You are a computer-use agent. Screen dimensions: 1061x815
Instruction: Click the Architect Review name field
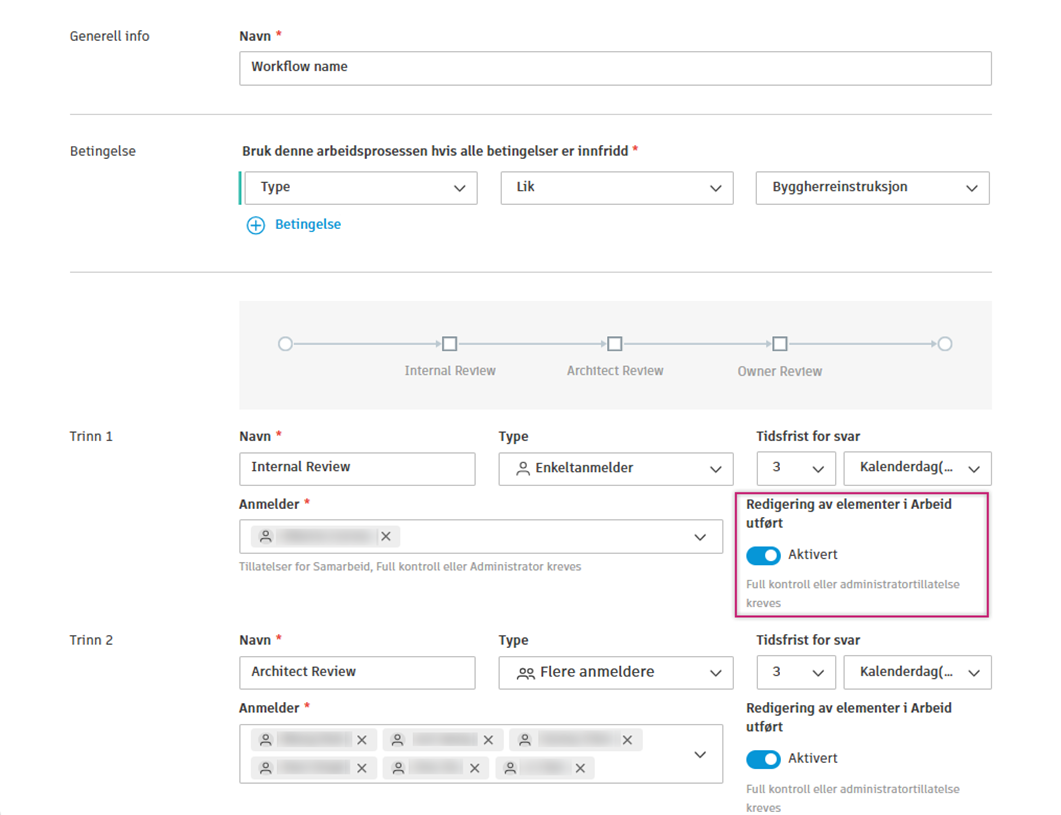(x=357, y=673)
